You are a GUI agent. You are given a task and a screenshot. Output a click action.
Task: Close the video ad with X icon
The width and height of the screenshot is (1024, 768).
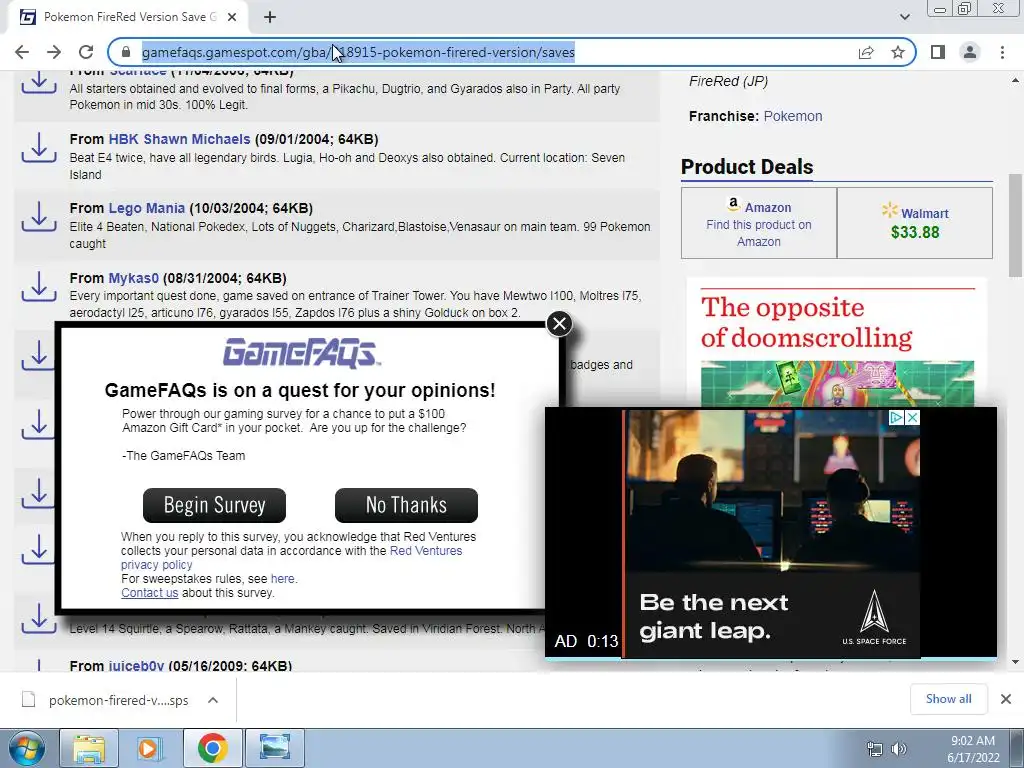(x=913, y=417)
